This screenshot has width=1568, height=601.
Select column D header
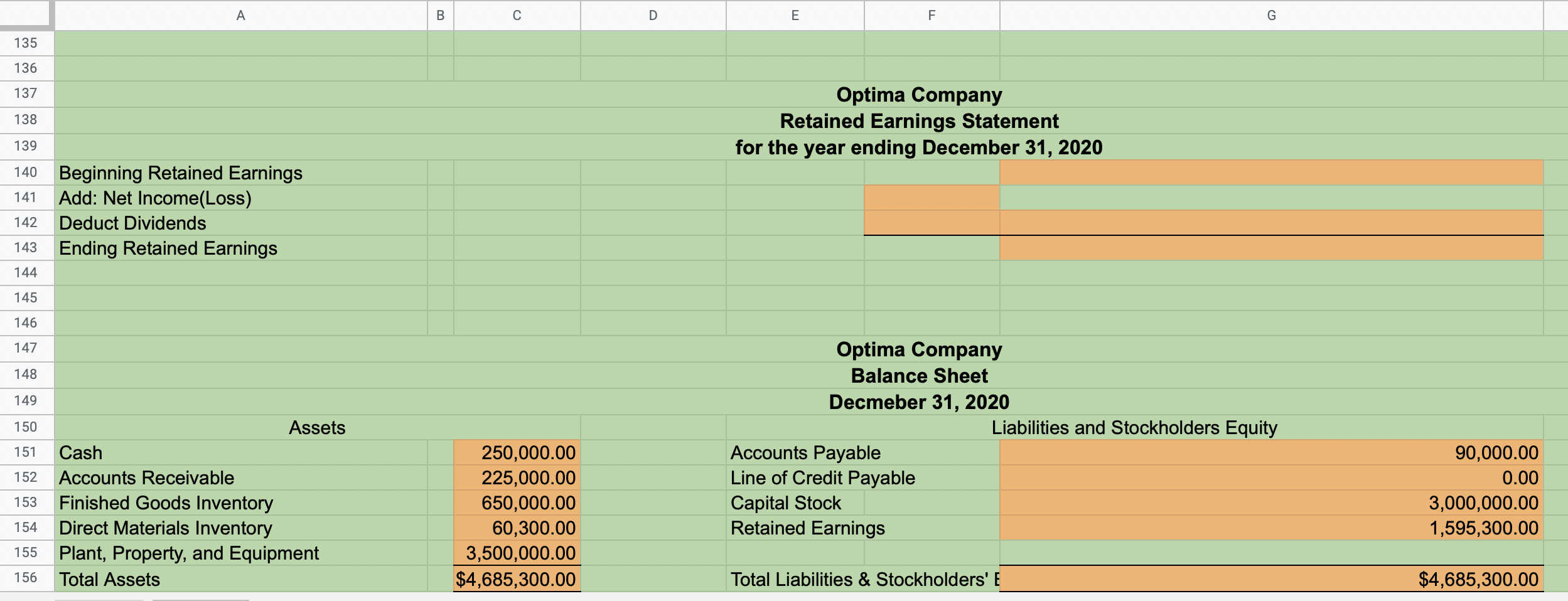(x=653, y=15)
